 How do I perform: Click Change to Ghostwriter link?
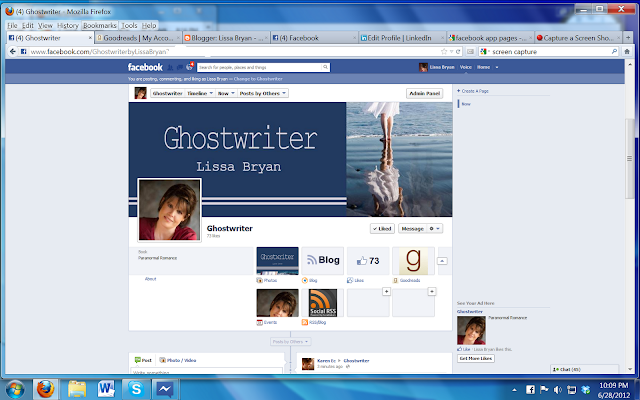pos(258,79)
